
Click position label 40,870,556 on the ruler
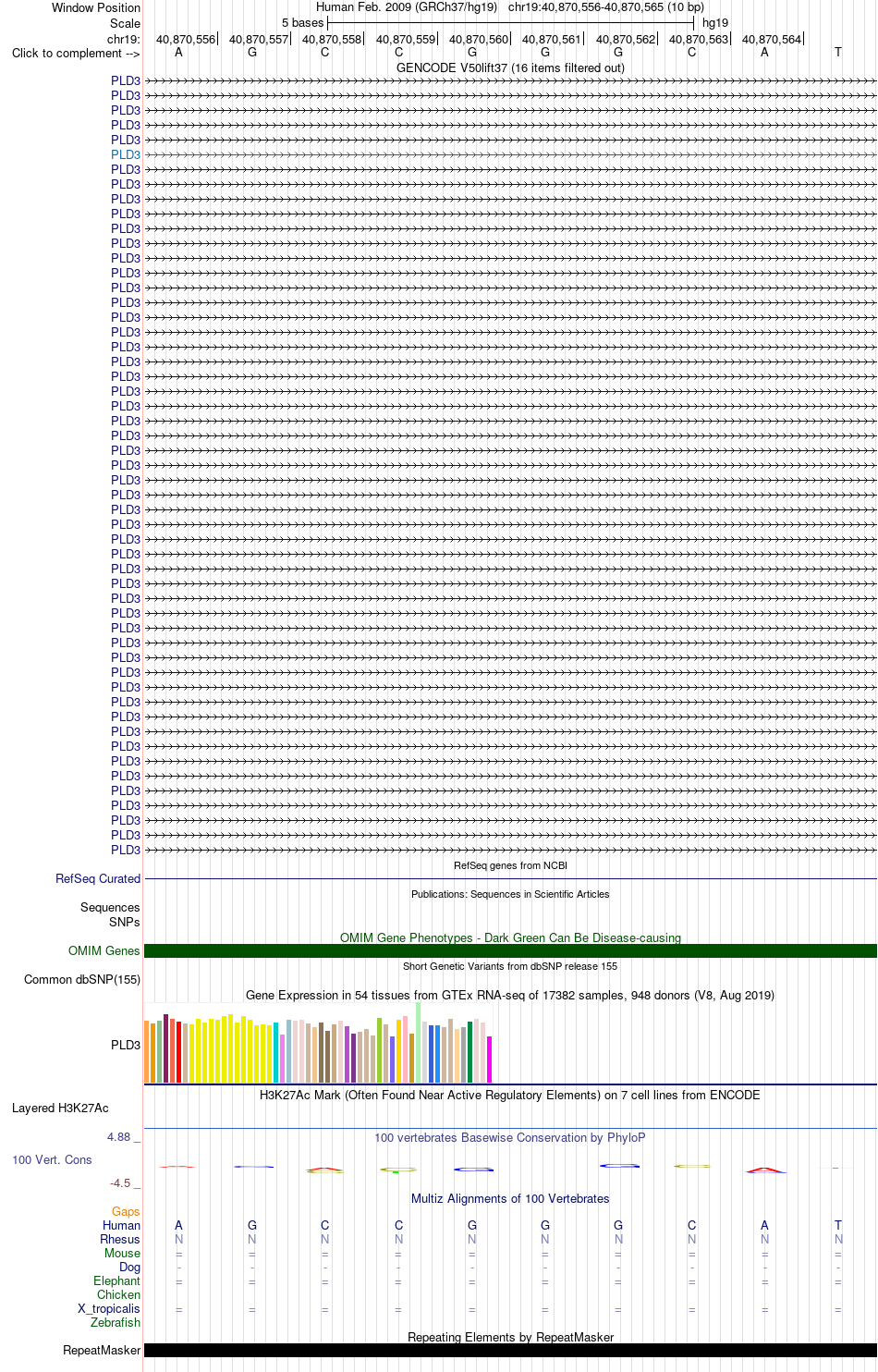coord(185,39)
